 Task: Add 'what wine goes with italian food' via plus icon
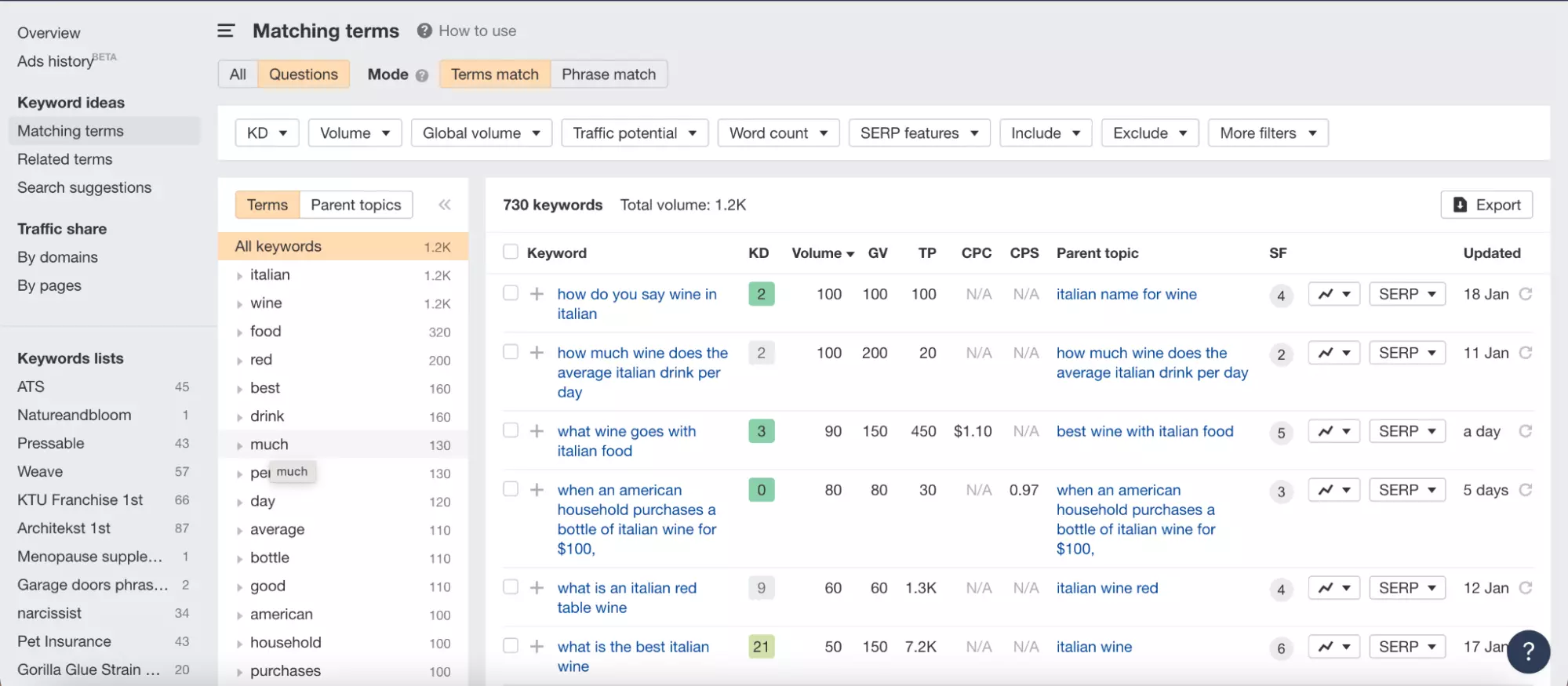(x=537, y=431)
